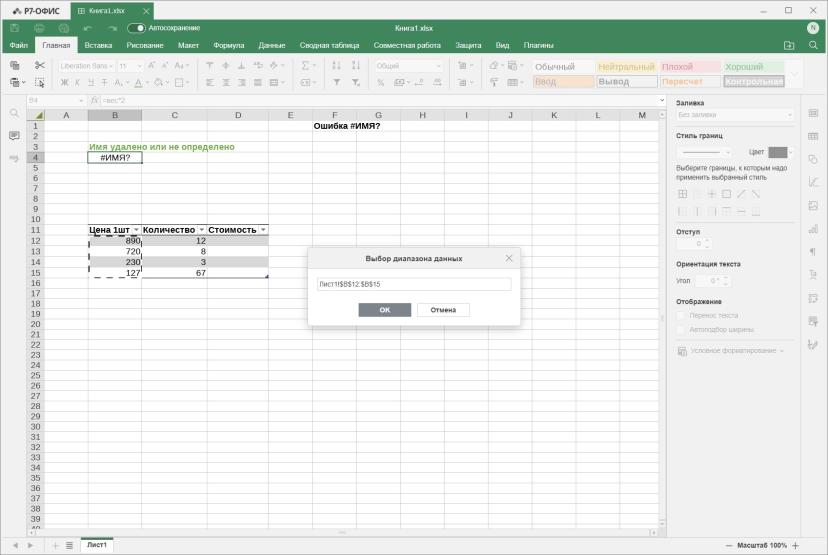Open Cell settings in the right sidebar
The image size is (828, 555).
[813, 113]
